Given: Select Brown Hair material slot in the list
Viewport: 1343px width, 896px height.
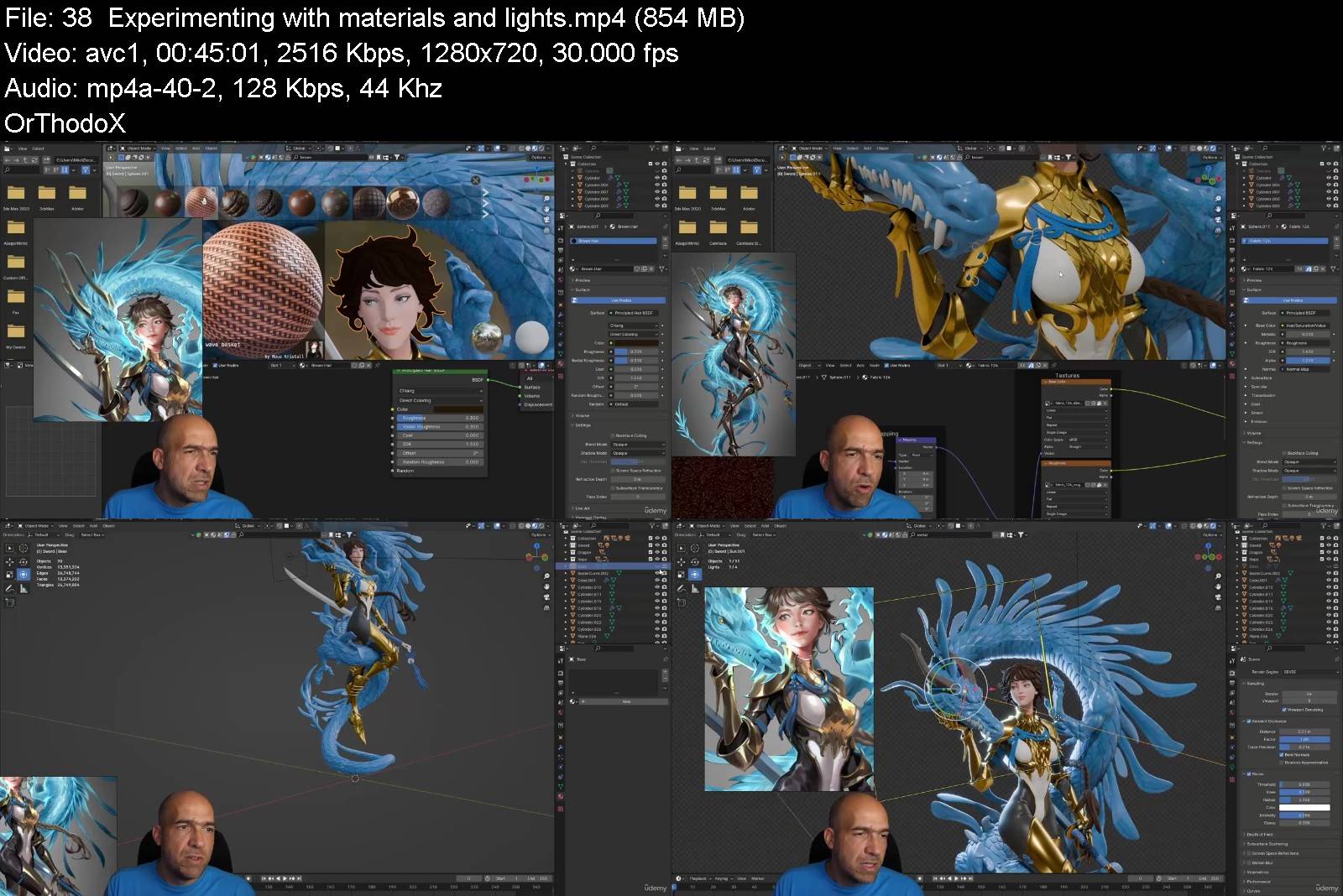Looking at the screenshot, I should (614, 241).
